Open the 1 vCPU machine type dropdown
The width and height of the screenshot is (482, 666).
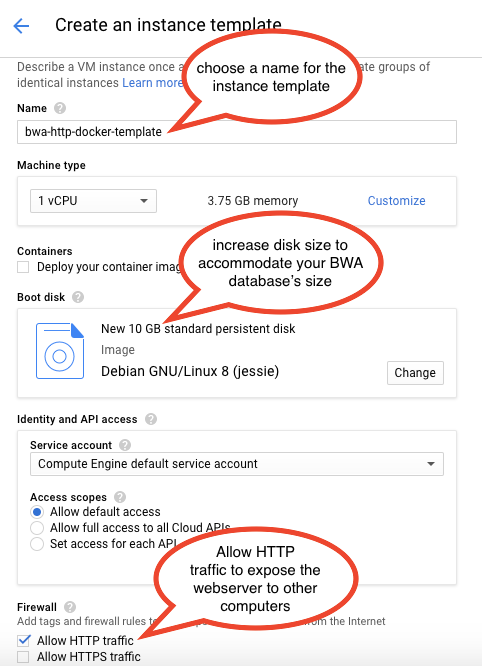click(93, 201)
